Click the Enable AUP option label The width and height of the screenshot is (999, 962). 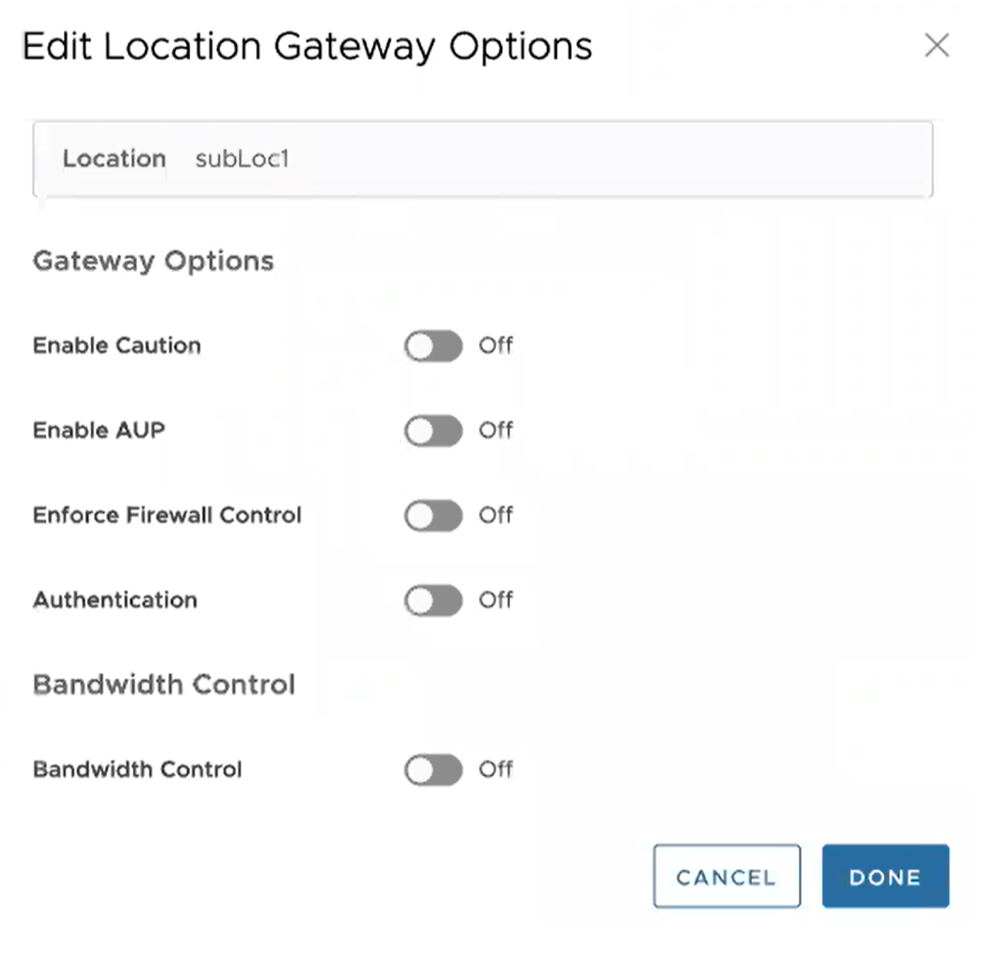(99, 431)
